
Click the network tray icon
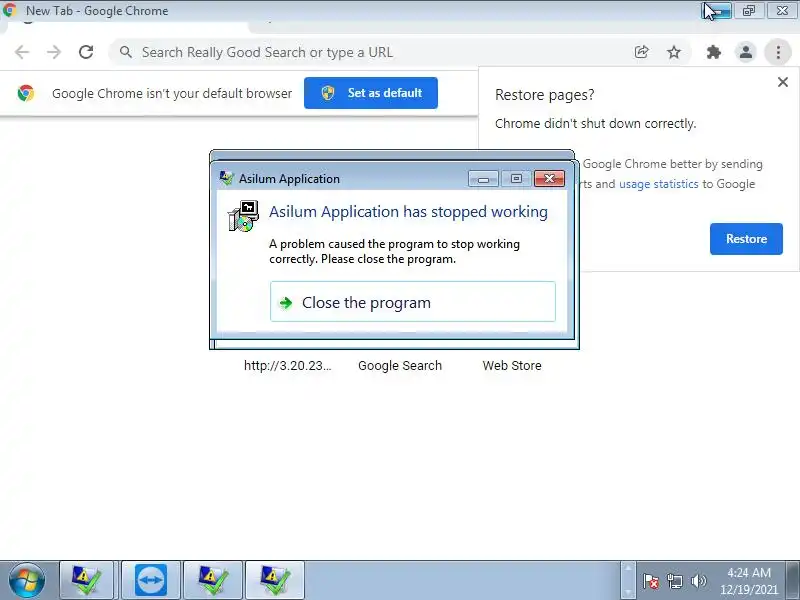point(674,581)
